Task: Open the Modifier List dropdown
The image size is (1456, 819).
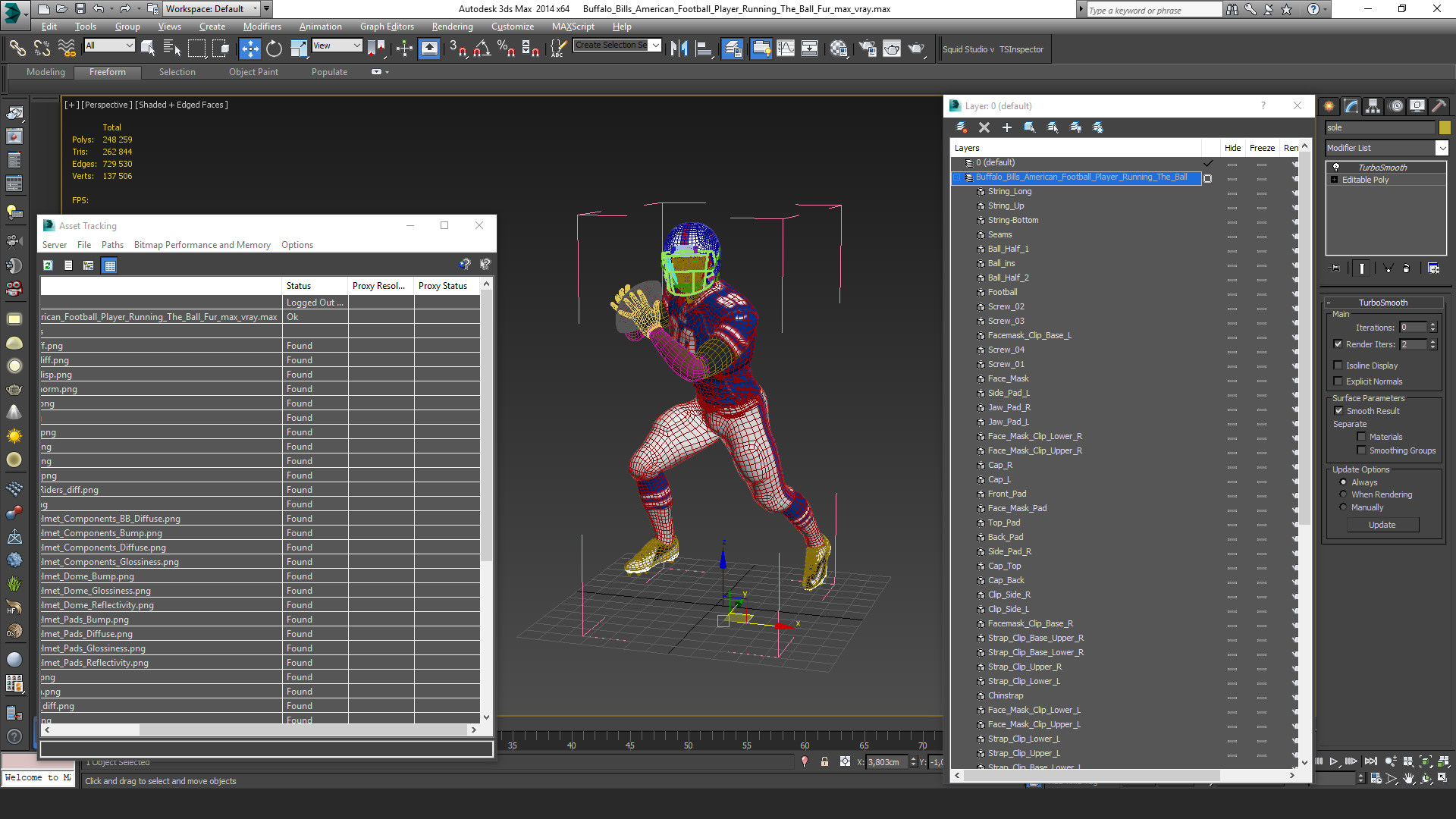Action: click(1386, 148)
